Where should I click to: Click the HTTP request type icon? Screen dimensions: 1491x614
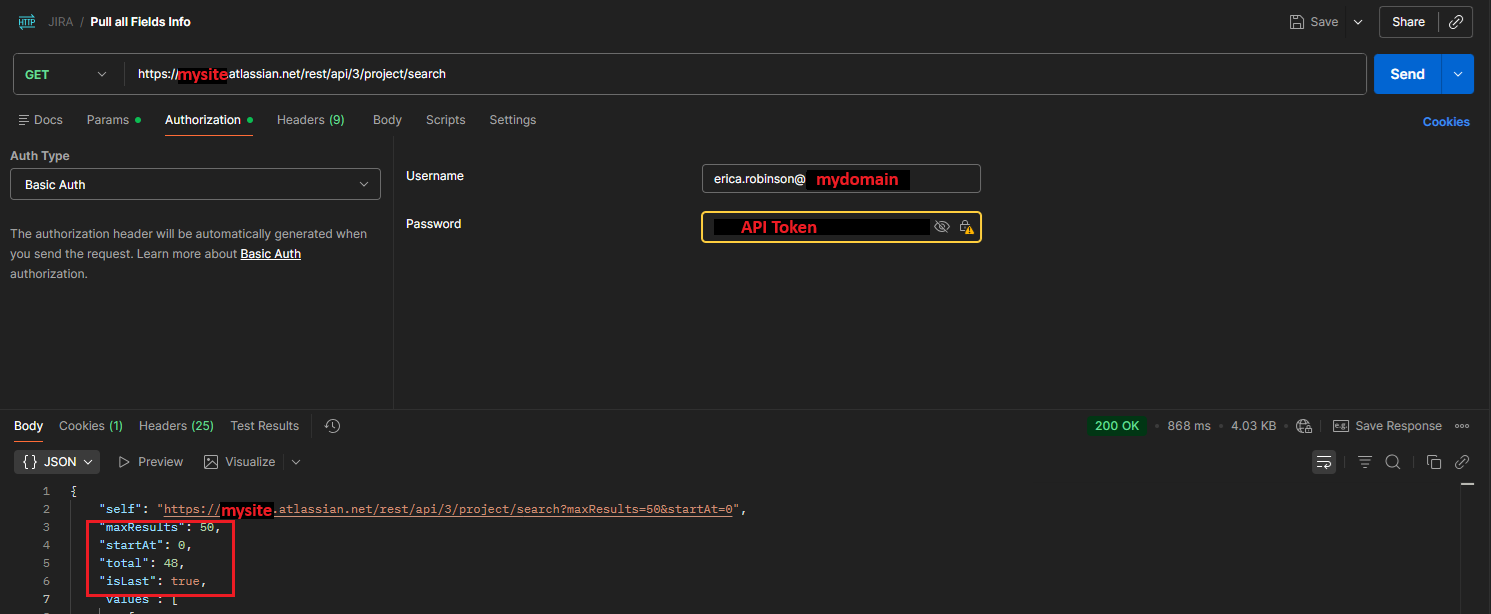pyautogui.click(x=27, y=21)
